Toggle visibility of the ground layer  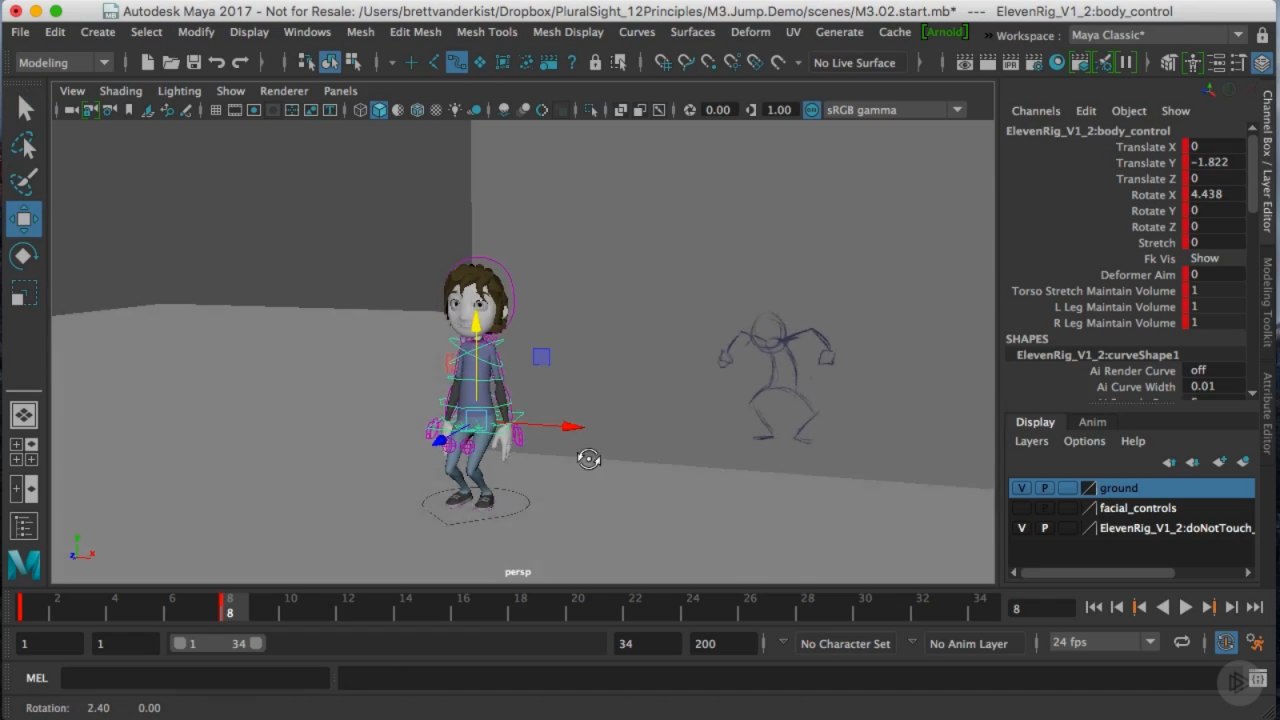[x=1021, y=488]
